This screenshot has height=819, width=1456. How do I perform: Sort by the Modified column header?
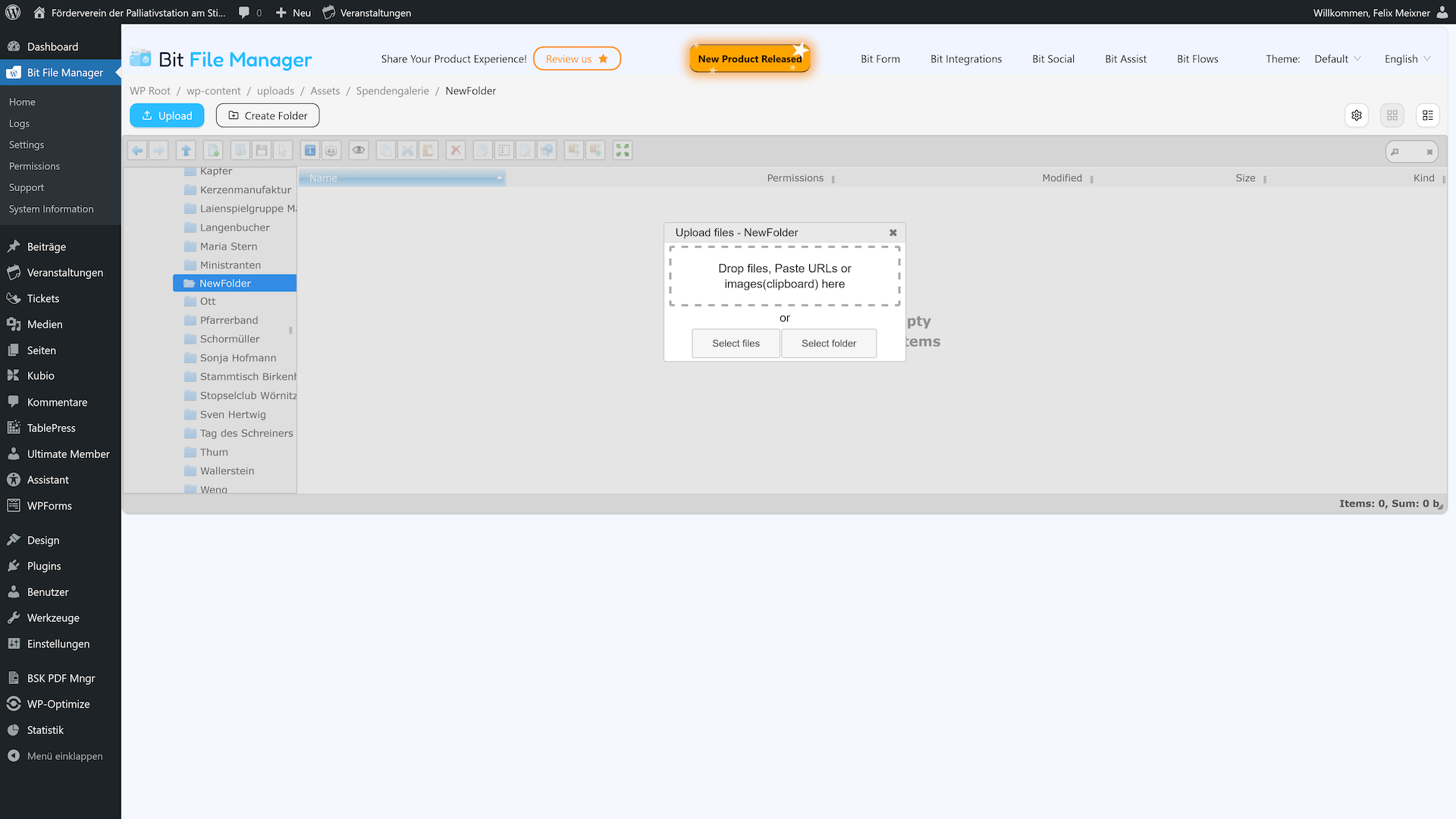pos(1062,178)
